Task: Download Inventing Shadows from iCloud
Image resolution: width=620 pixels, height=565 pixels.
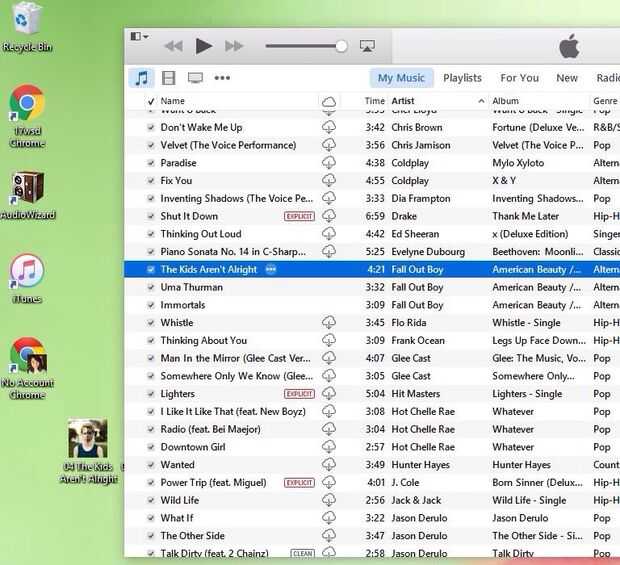Action: (329, 198)
